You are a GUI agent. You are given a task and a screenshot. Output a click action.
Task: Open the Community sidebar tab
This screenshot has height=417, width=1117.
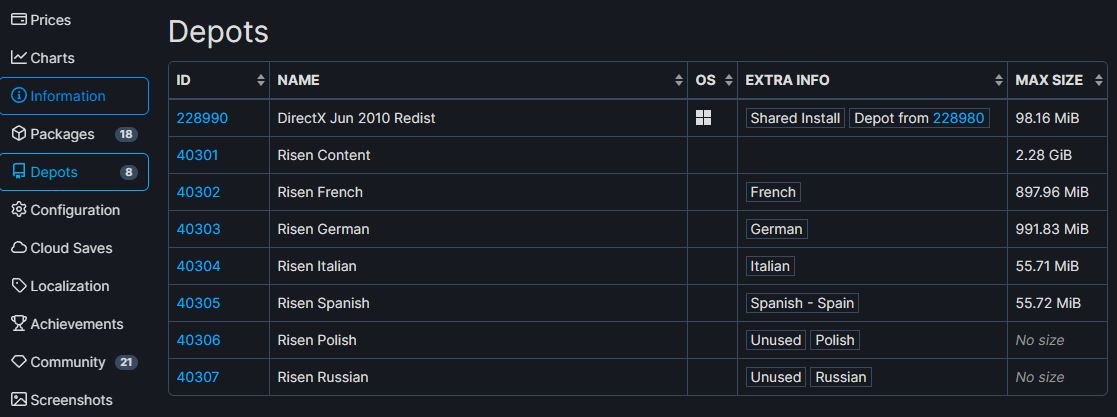coord(67,362)
